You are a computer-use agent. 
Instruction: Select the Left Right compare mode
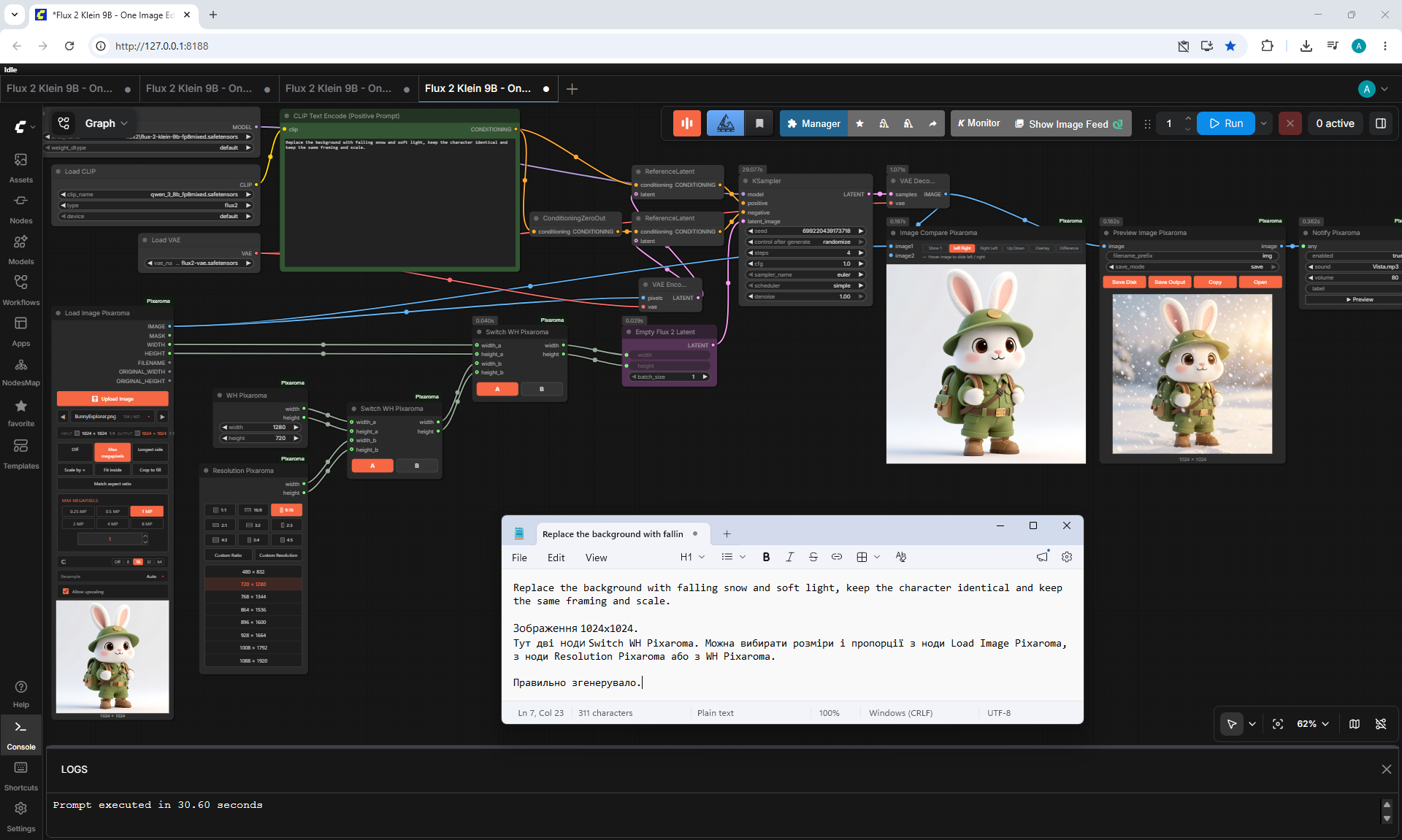pos(962,248)
